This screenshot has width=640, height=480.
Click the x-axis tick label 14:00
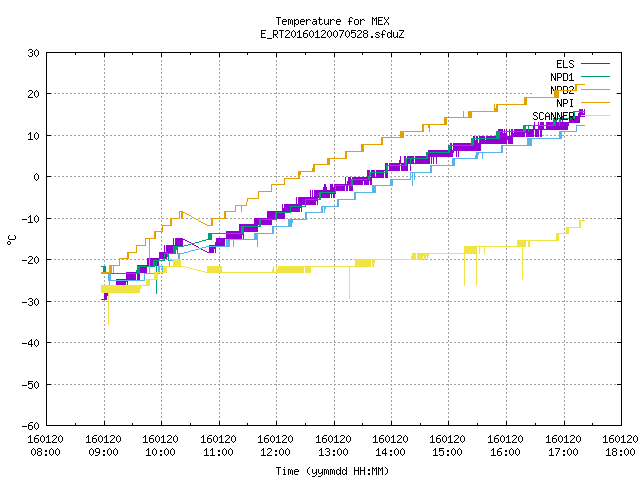pos(391,452)
